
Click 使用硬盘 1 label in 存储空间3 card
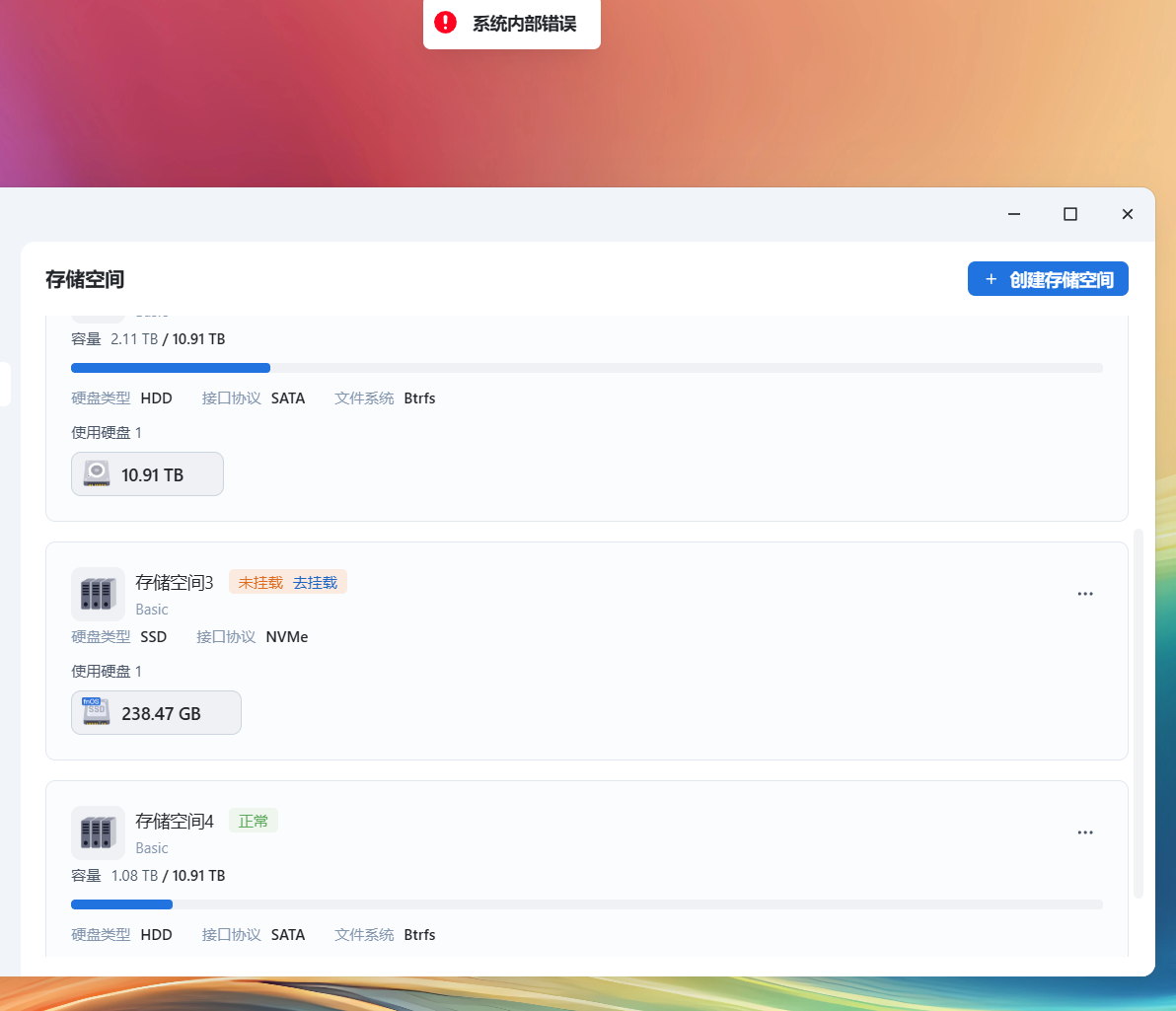(x=107, y=672)
